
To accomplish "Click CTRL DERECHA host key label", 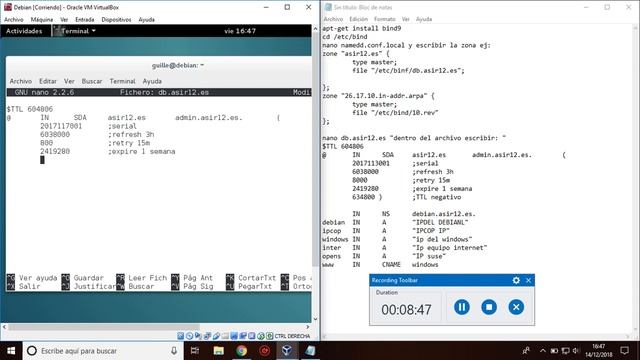I will 292,336.
